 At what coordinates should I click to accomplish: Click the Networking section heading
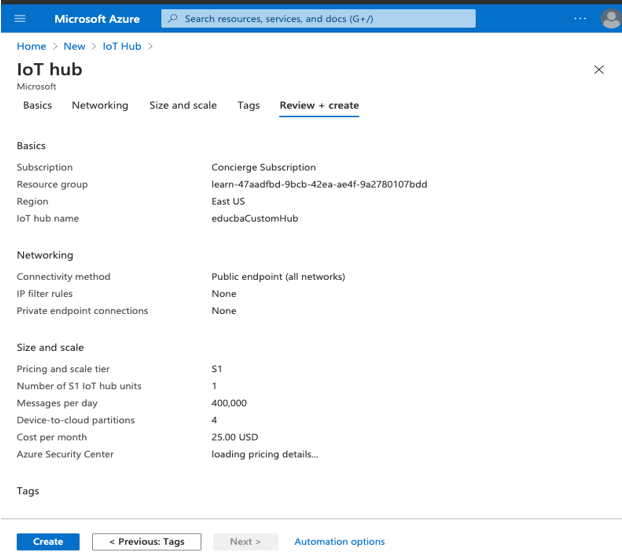45,255
